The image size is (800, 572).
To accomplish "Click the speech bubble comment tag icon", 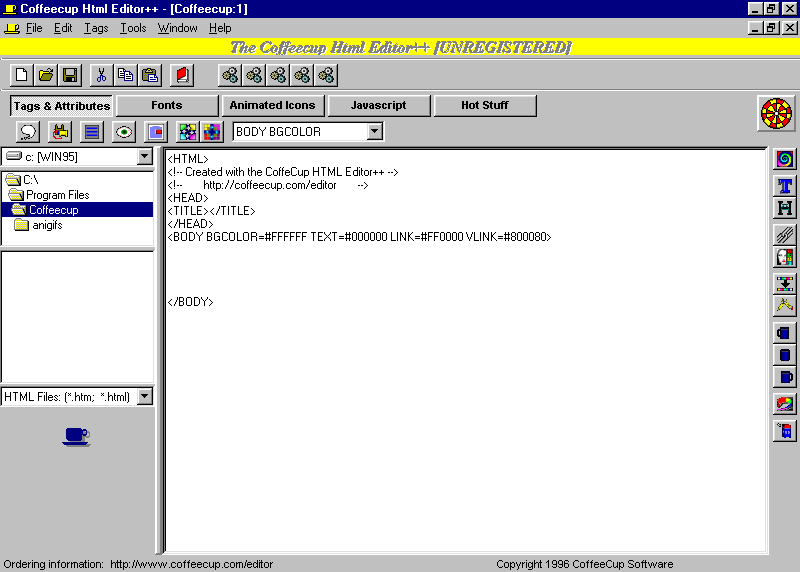I will (x=28, y=132).
